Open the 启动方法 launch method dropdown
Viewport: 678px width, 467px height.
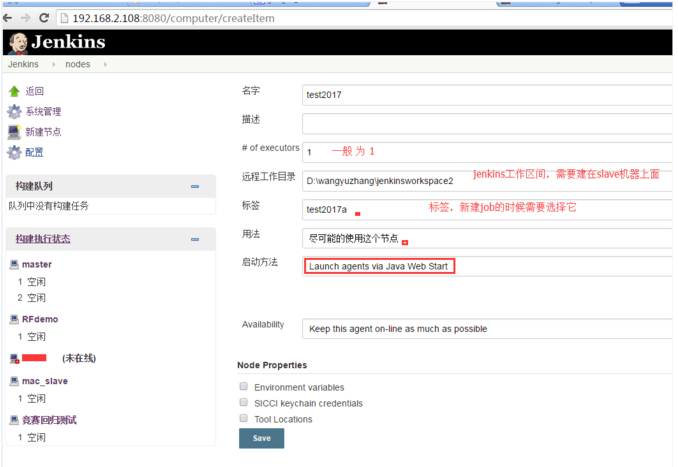tap(487, 266)
